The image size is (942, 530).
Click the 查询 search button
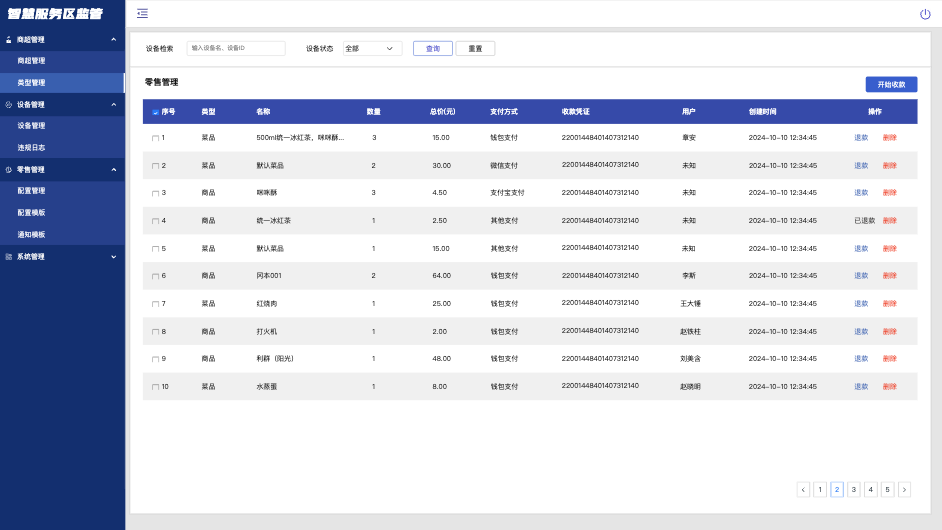point(433,49)
